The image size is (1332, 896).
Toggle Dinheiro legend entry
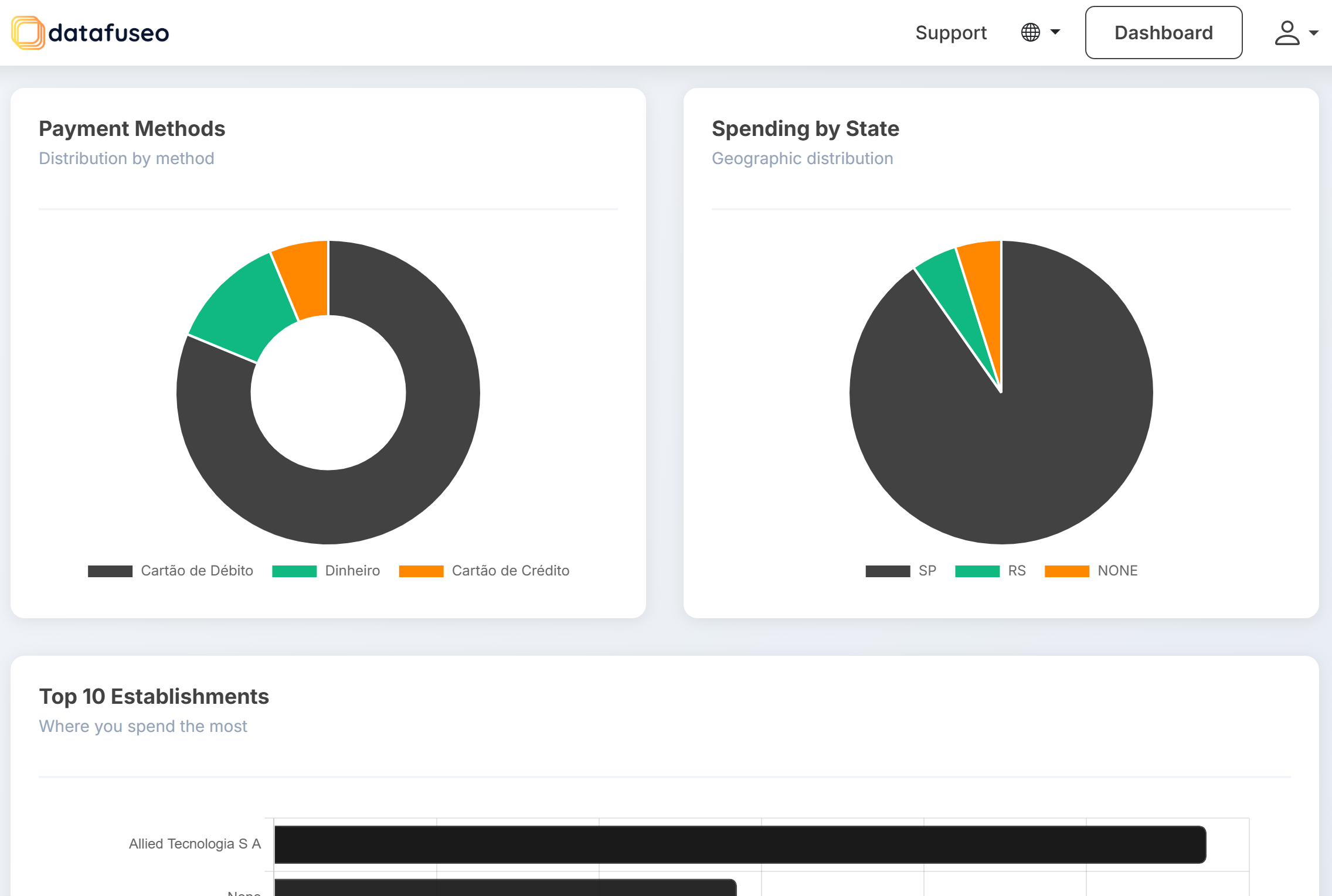(352, 571)
